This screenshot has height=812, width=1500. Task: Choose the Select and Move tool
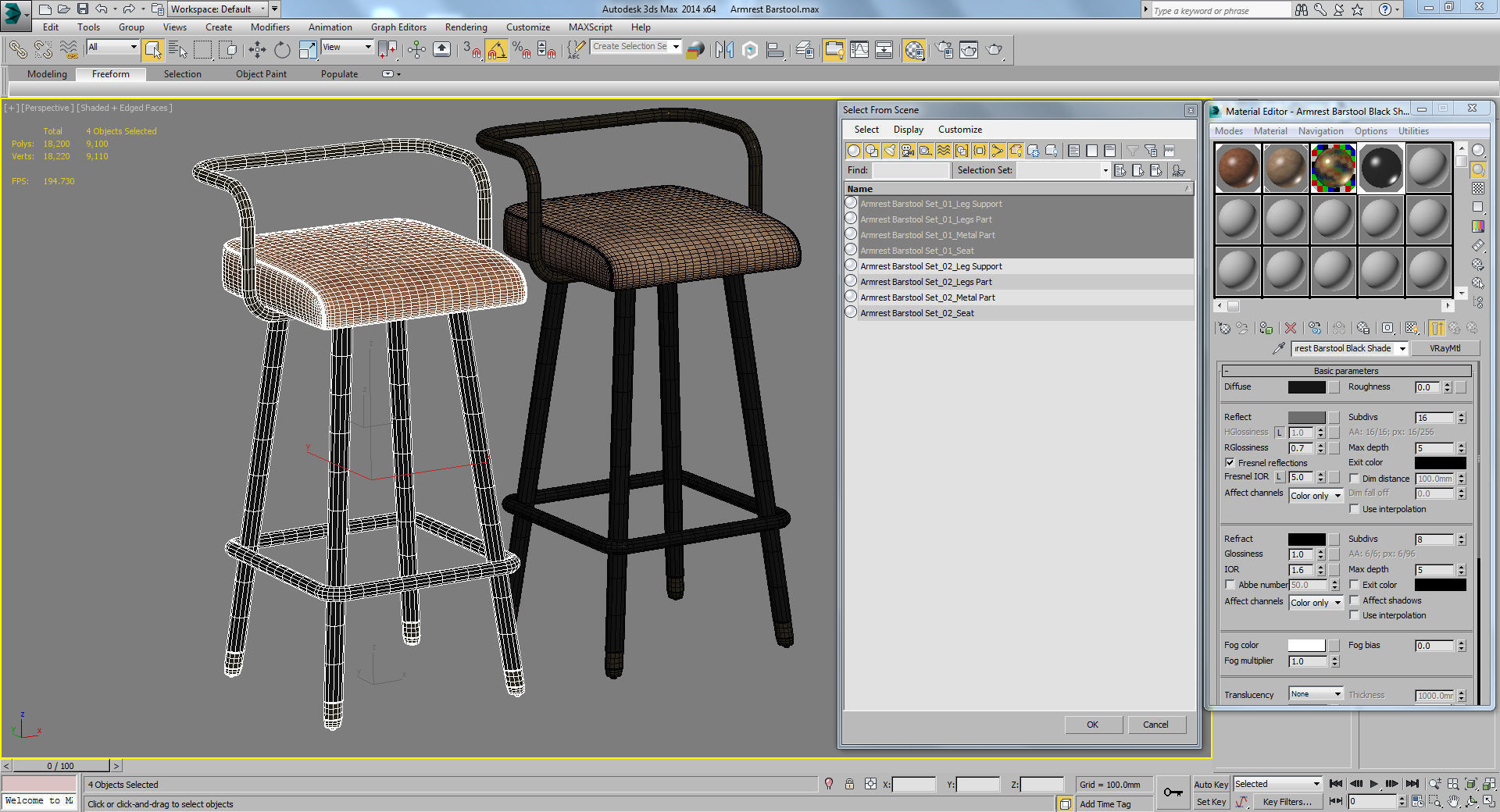pyautogui.click(x=257, y=50)
